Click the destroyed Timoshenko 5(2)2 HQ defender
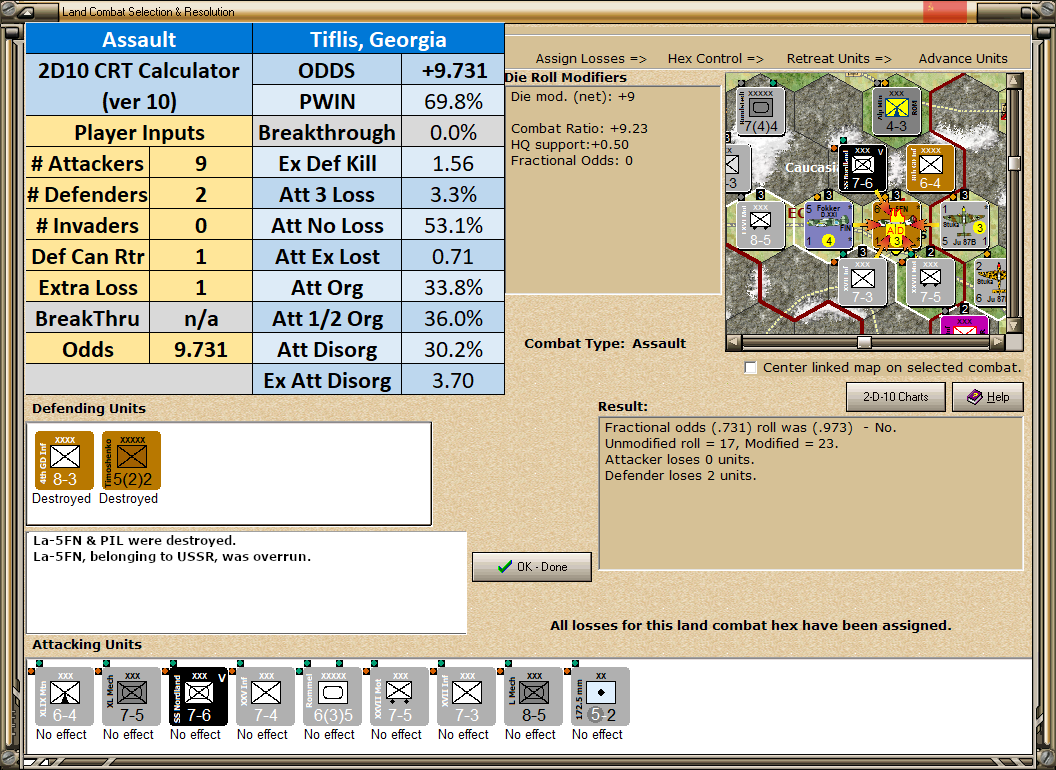The height and width of the screenshot is (770, 1056). coord(131,460)
